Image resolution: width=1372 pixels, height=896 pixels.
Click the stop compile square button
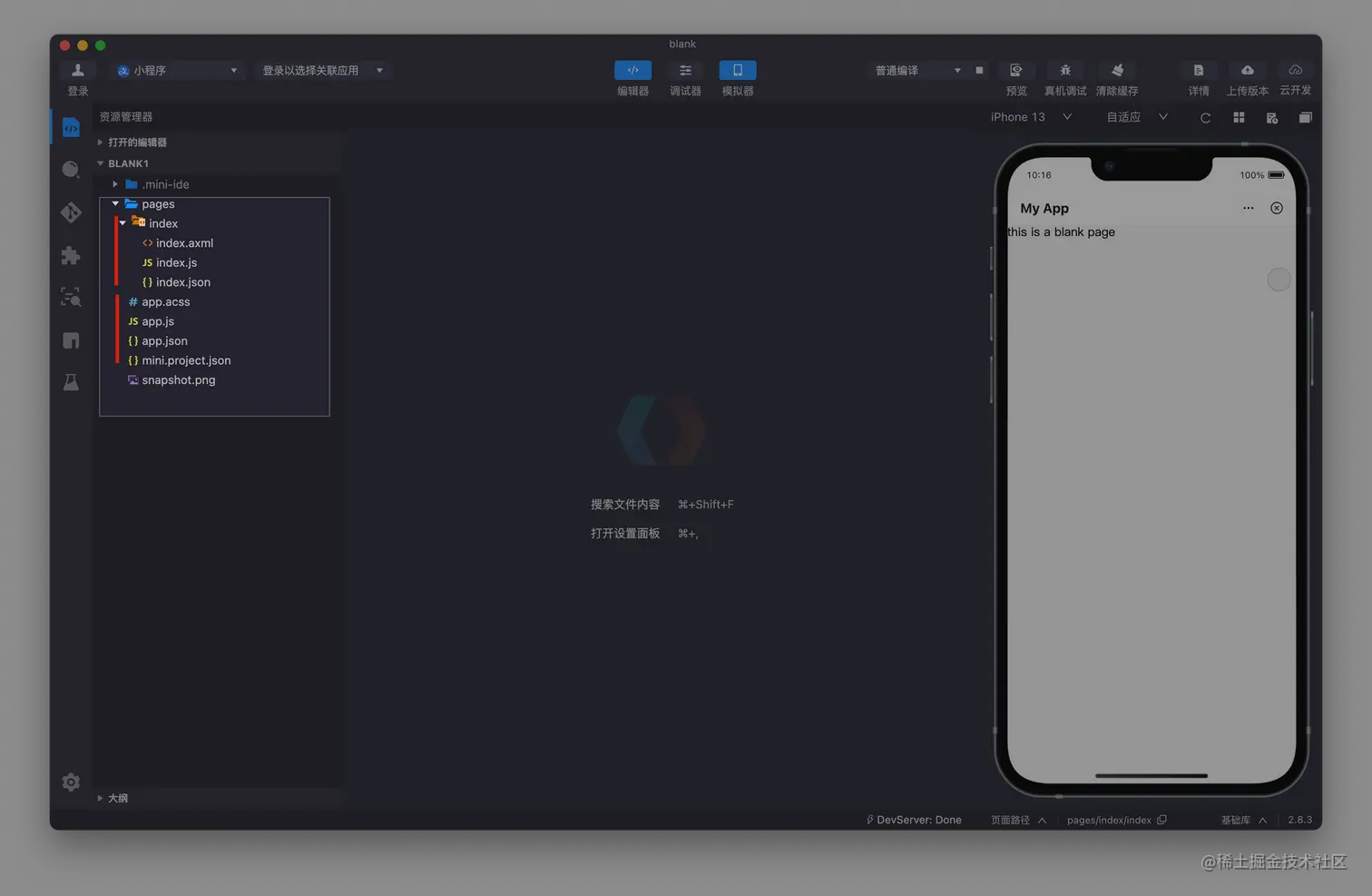pos(979,70)
